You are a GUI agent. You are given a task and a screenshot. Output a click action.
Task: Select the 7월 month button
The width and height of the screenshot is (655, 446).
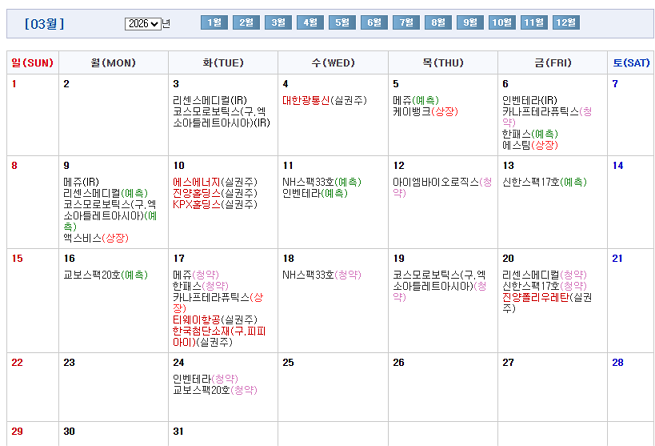(406, 23)
